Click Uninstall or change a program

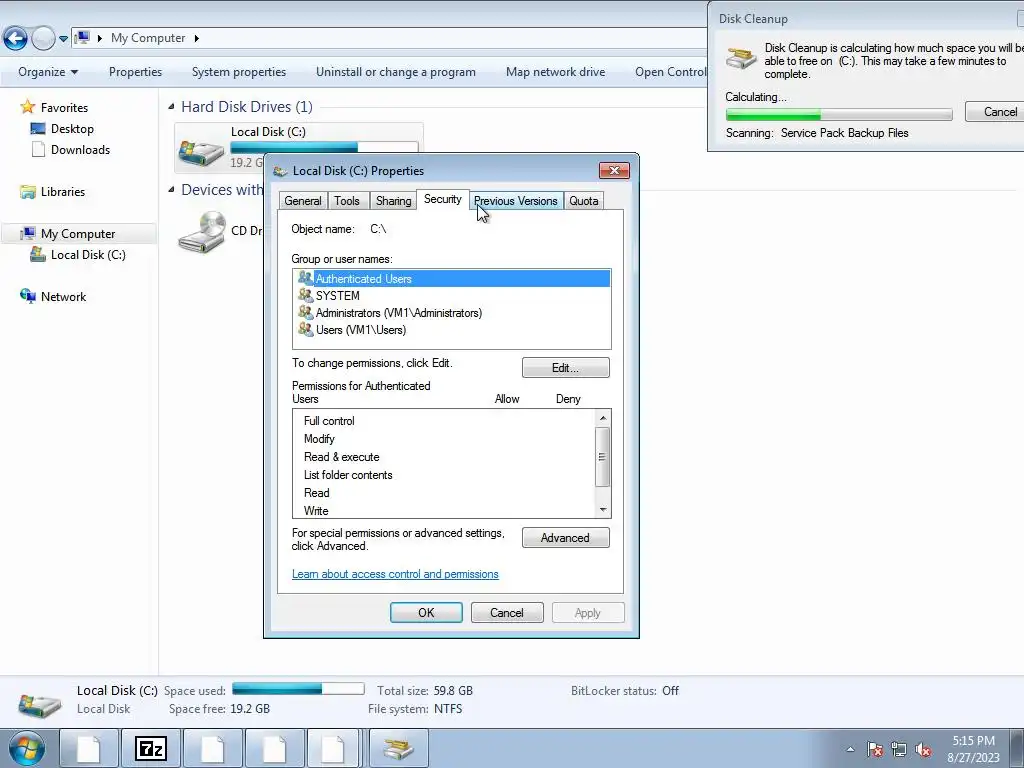click(396, 72)
